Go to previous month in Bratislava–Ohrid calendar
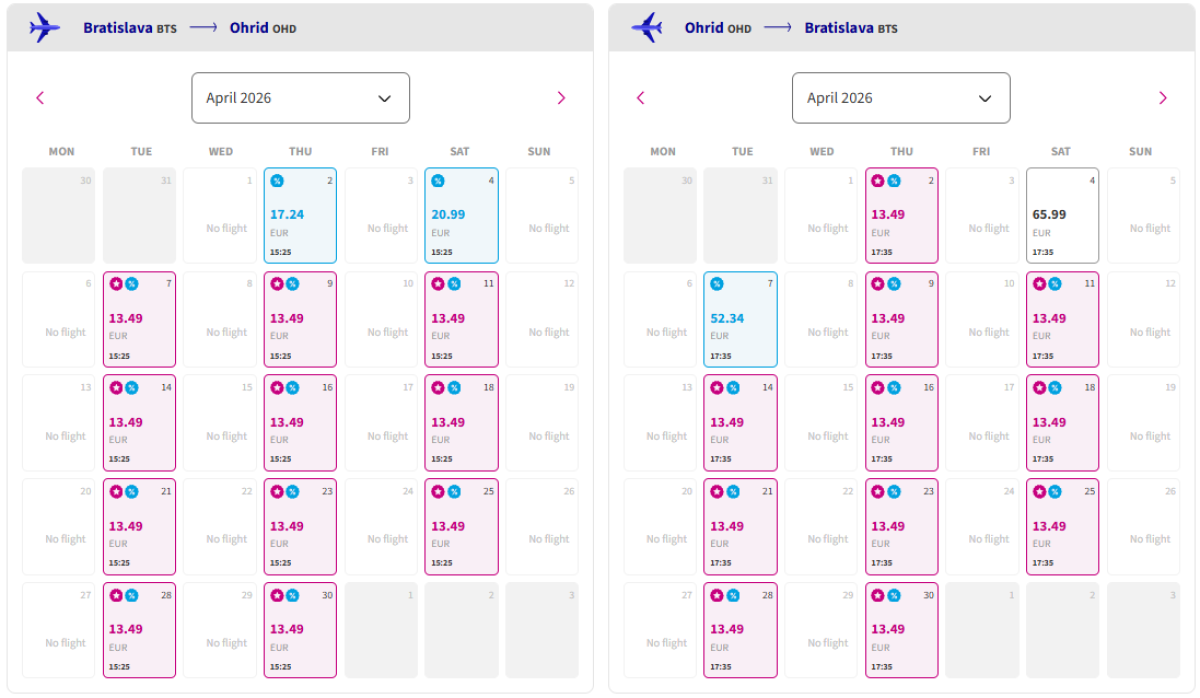Image resolution: width=1200 pixels, height=698 pixels. tap(40, 98)
